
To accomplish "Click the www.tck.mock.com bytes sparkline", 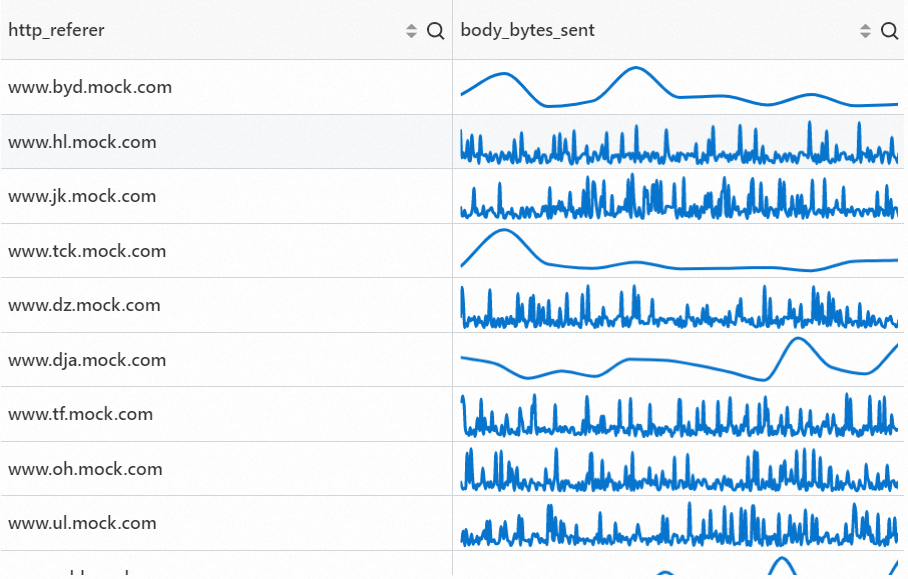I will [679, 251].
